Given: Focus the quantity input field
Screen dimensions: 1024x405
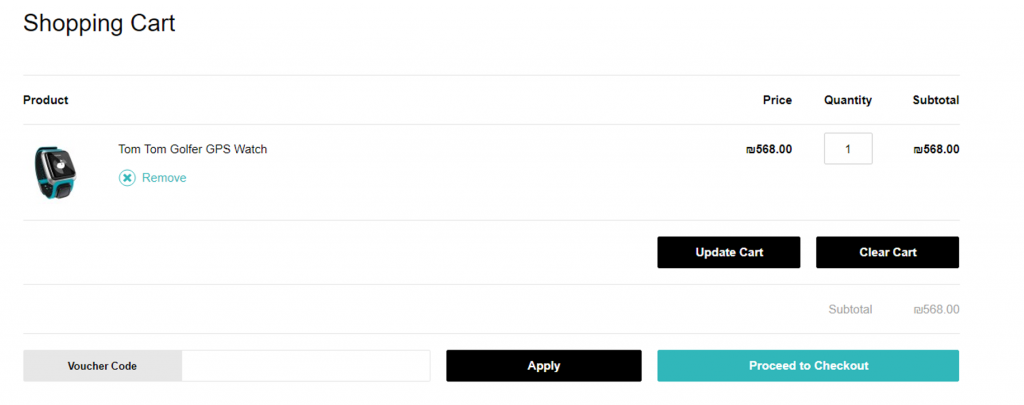Looking at the screenshot, I should click(848, 149).
